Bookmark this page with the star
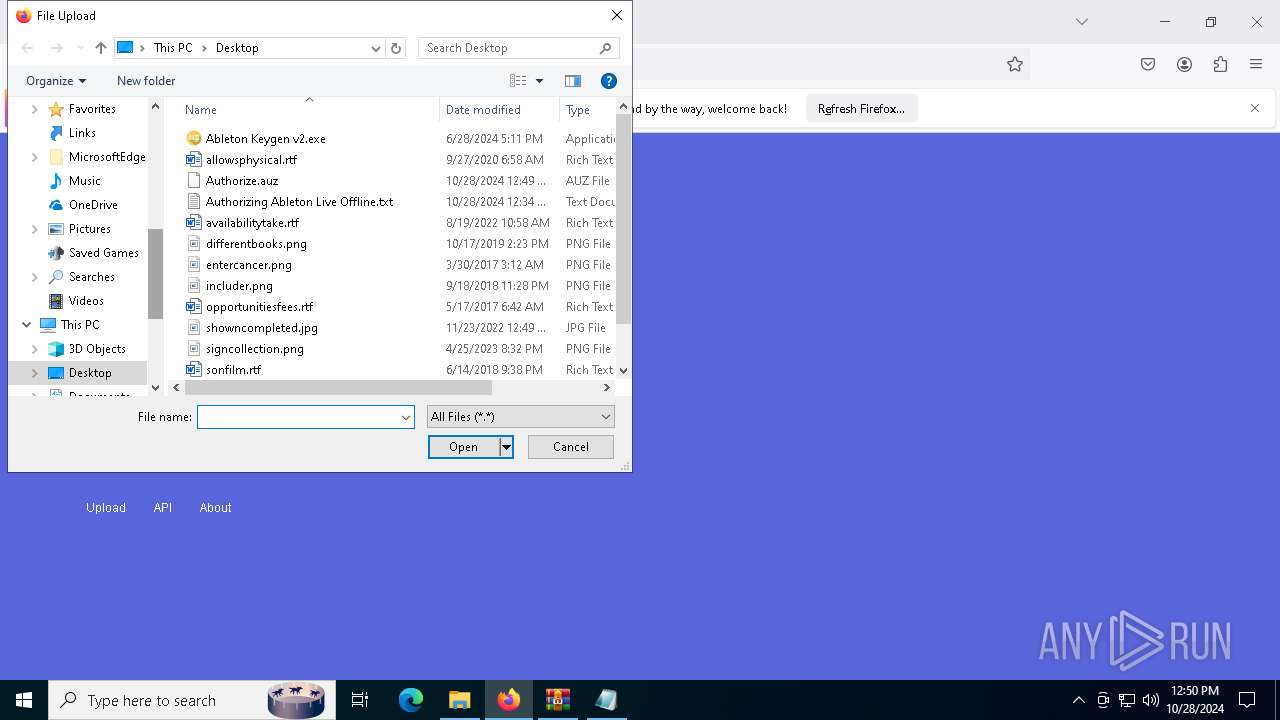Image resolution: width=1280 pixels, height=720 pixels. (x=1015, y=64)
